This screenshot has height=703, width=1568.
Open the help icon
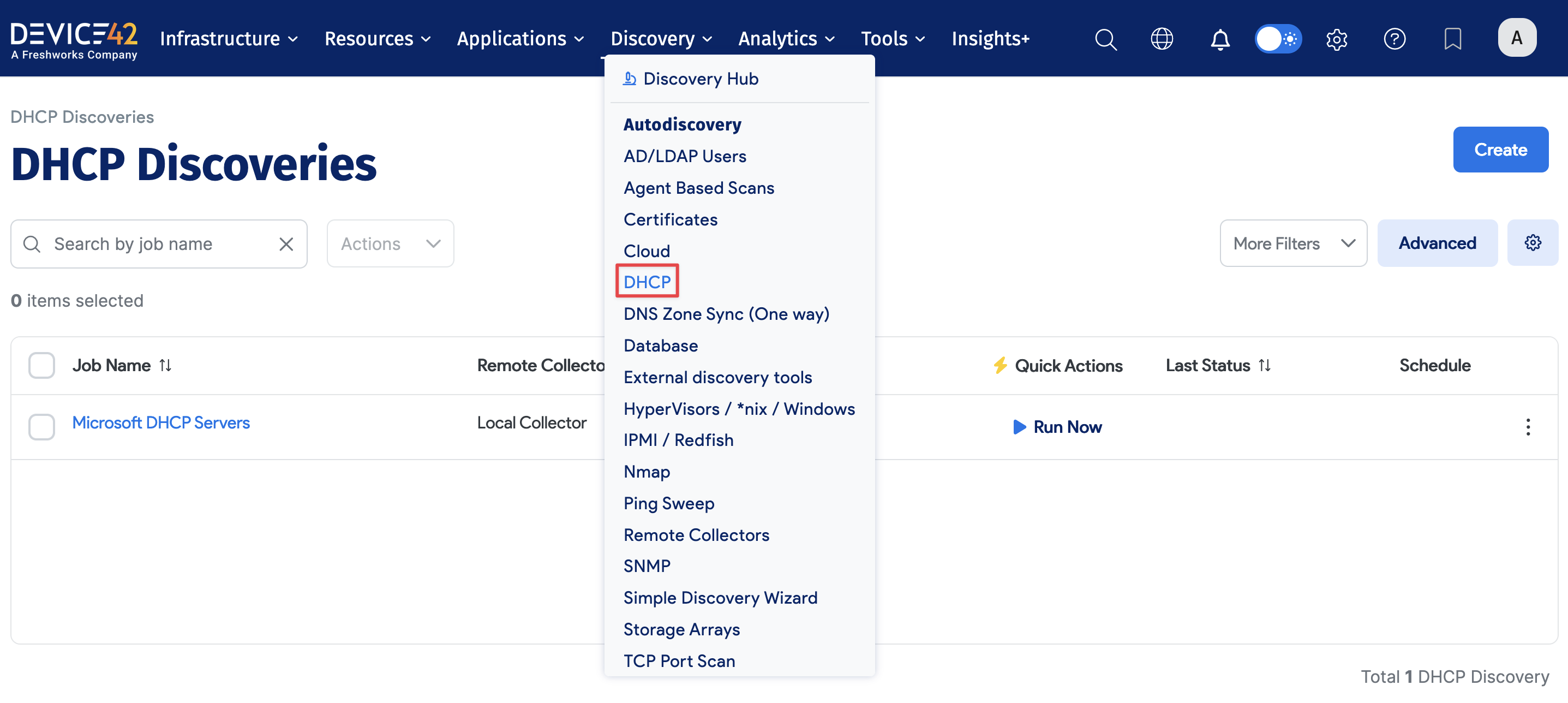point(1395,38)
